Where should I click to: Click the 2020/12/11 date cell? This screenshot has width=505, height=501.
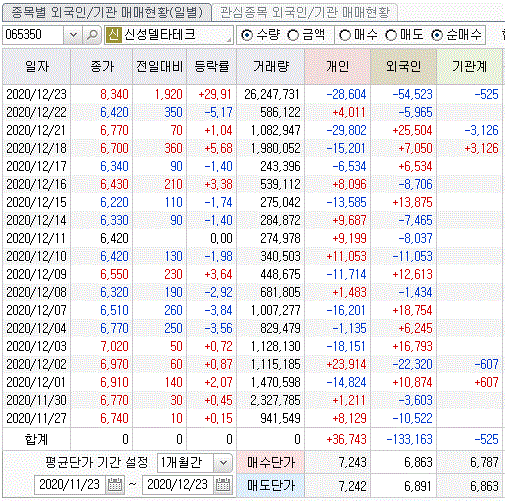(36, 238)
